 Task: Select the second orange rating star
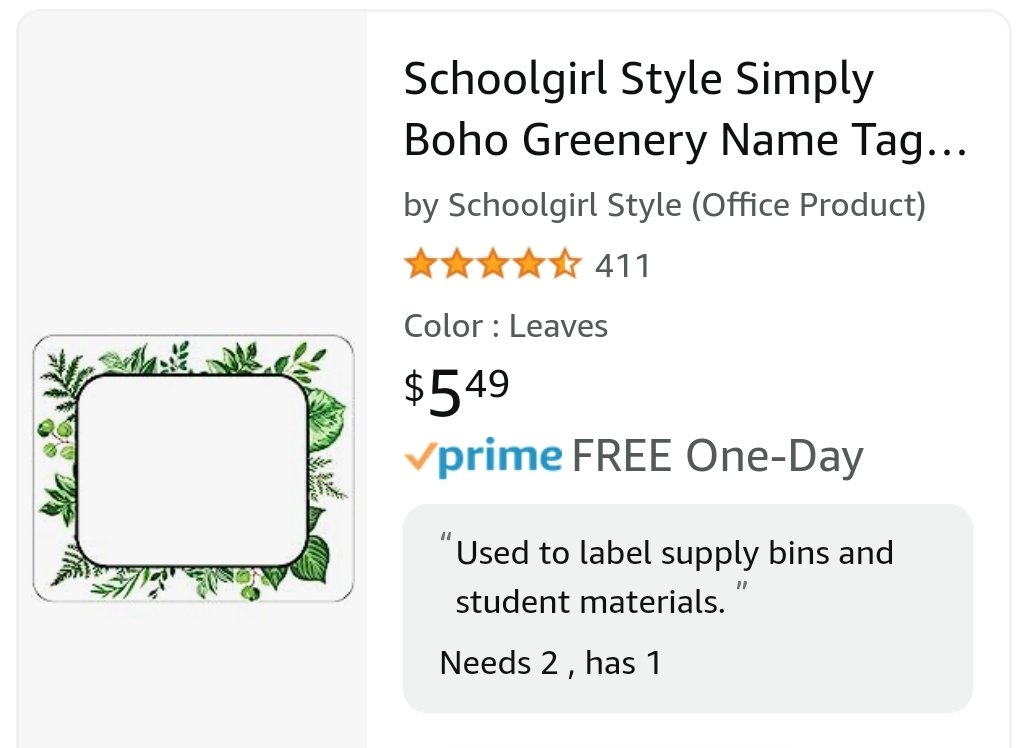(457, 264)
